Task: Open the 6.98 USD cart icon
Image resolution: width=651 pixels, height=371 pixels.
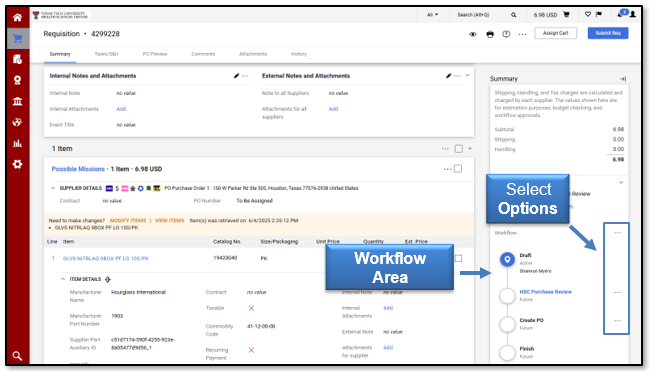Action: pos(566,15)
